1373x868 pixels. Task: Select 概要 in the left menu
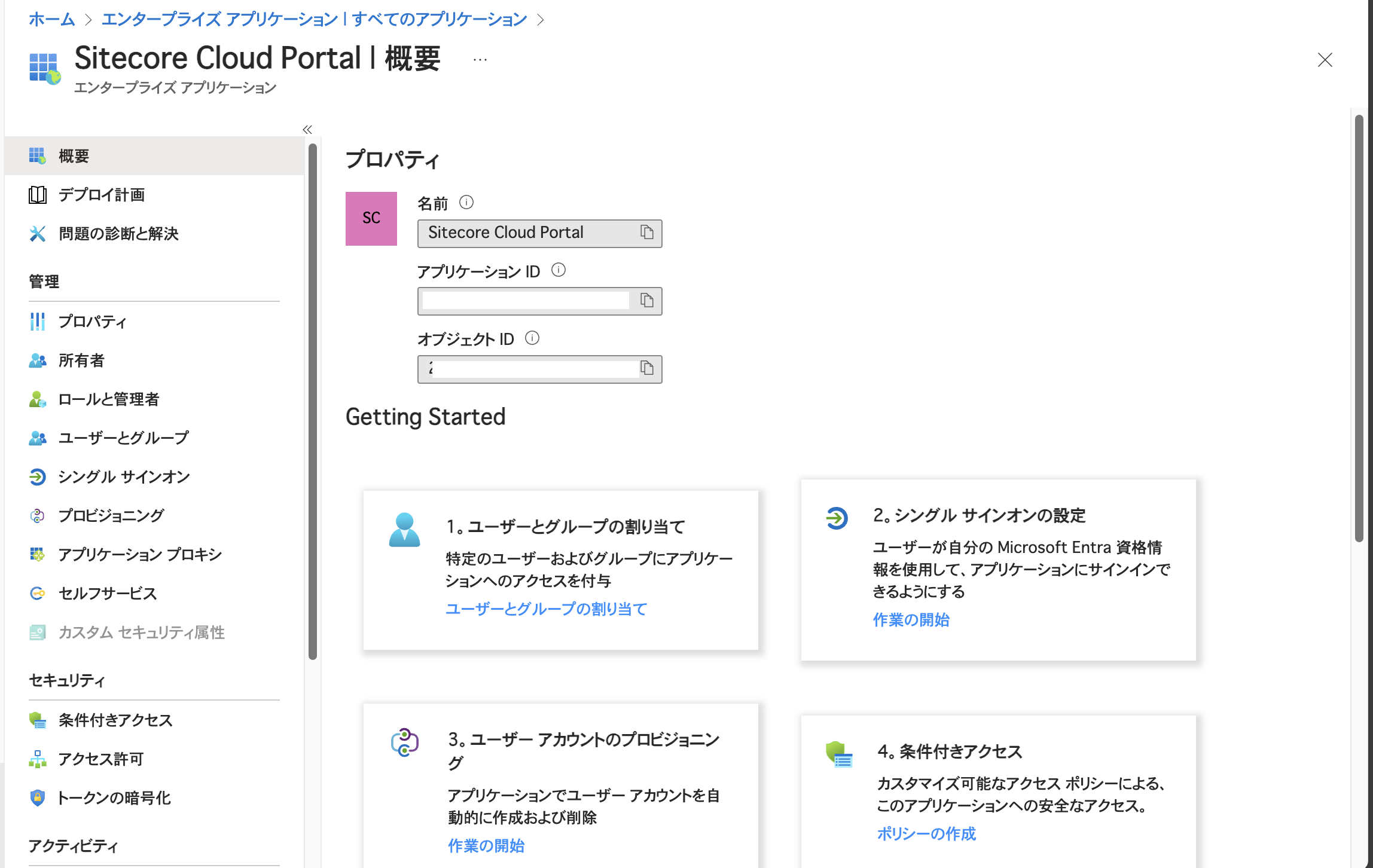(x=154, y=156)
